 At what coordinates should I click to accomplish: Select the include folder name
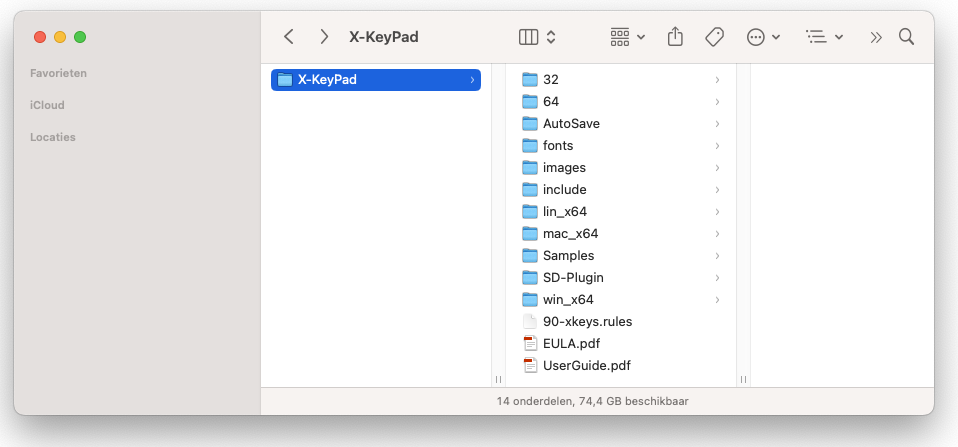[x=565, y=190]
